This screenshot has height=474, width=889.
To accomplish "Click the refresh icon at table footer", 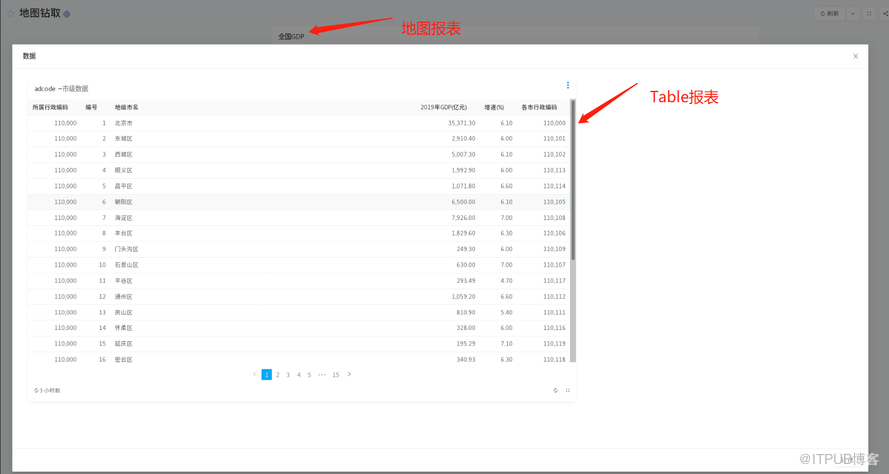I will coord(556,390).
